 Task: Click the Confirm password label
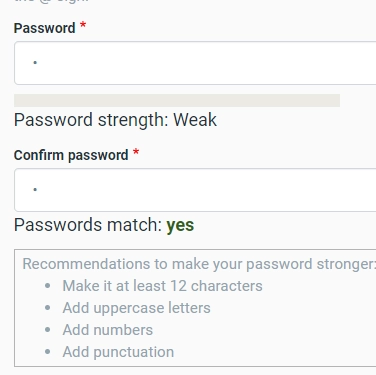pos(71,155)
